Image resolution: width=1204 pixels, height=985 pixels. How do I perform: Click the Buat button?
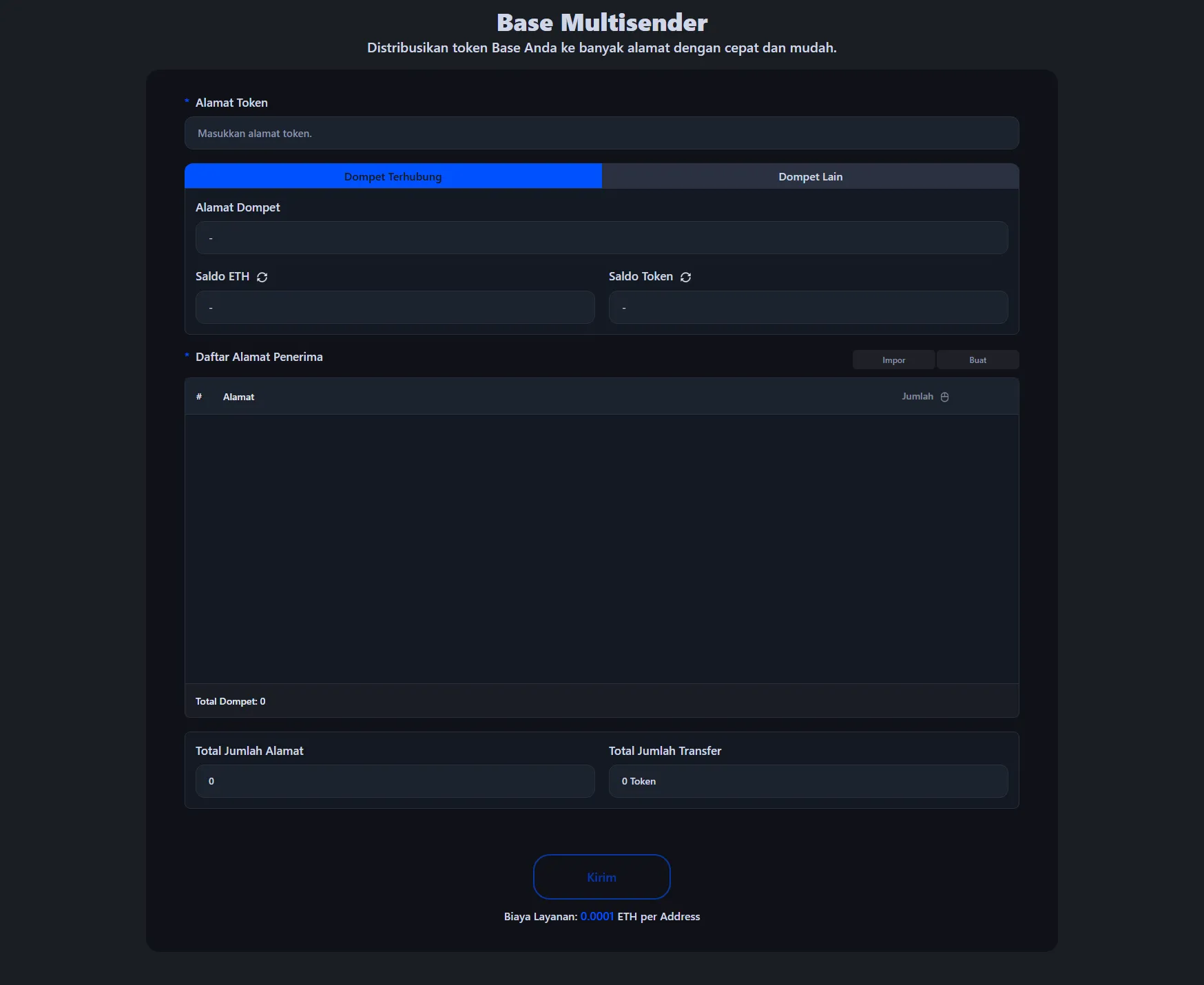point(977,360)
